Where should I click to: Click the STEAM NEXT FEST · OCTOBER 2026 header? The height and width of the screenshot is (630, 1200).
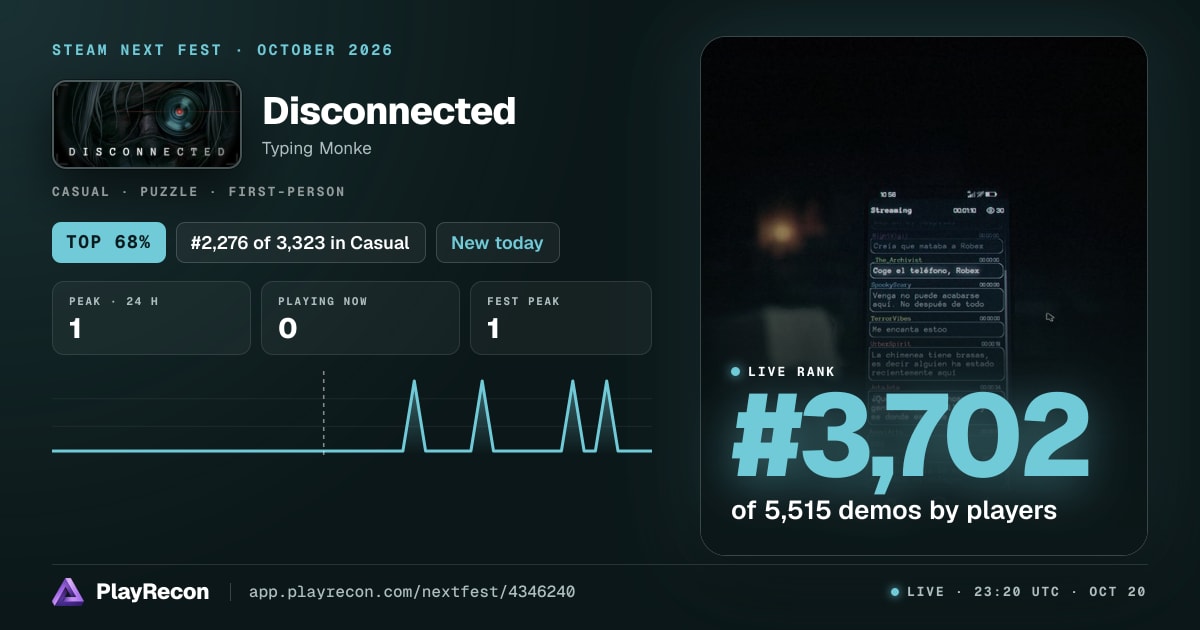[223, 50]
